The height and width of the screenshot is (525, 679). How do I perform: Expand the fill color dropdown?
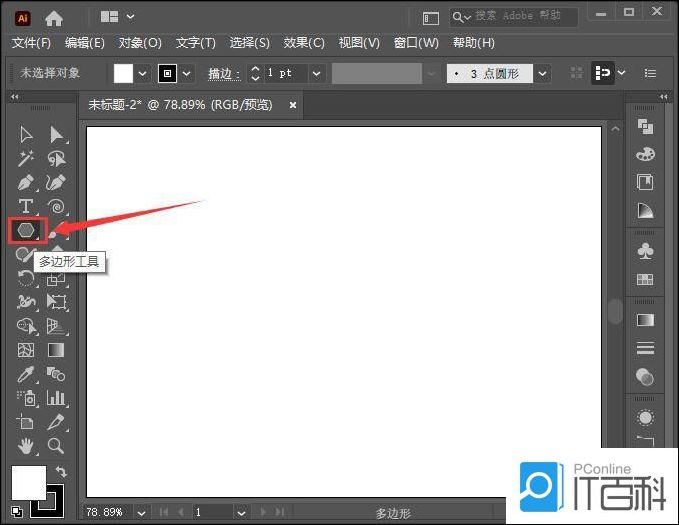142,74
